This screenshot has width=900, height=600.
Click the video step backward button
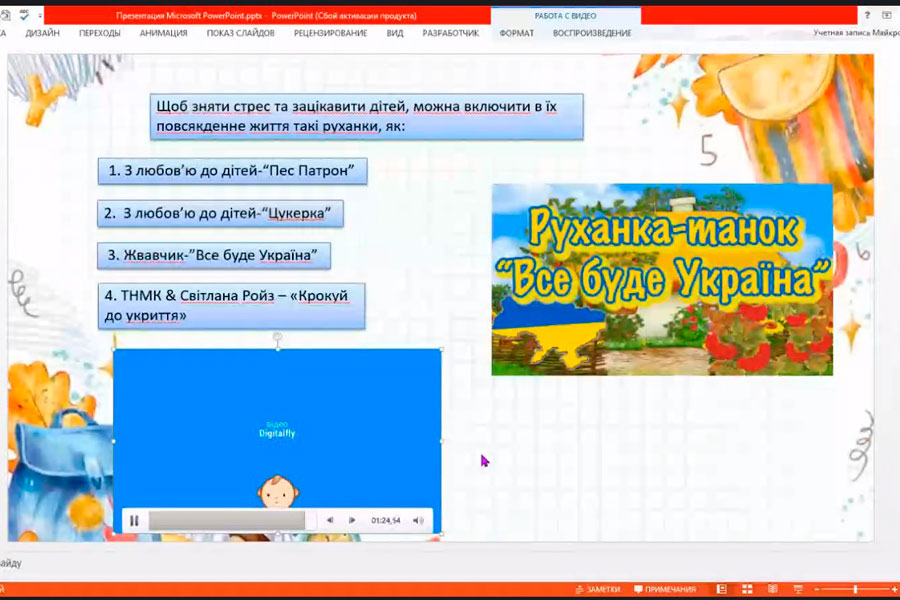tap(330, 521)
